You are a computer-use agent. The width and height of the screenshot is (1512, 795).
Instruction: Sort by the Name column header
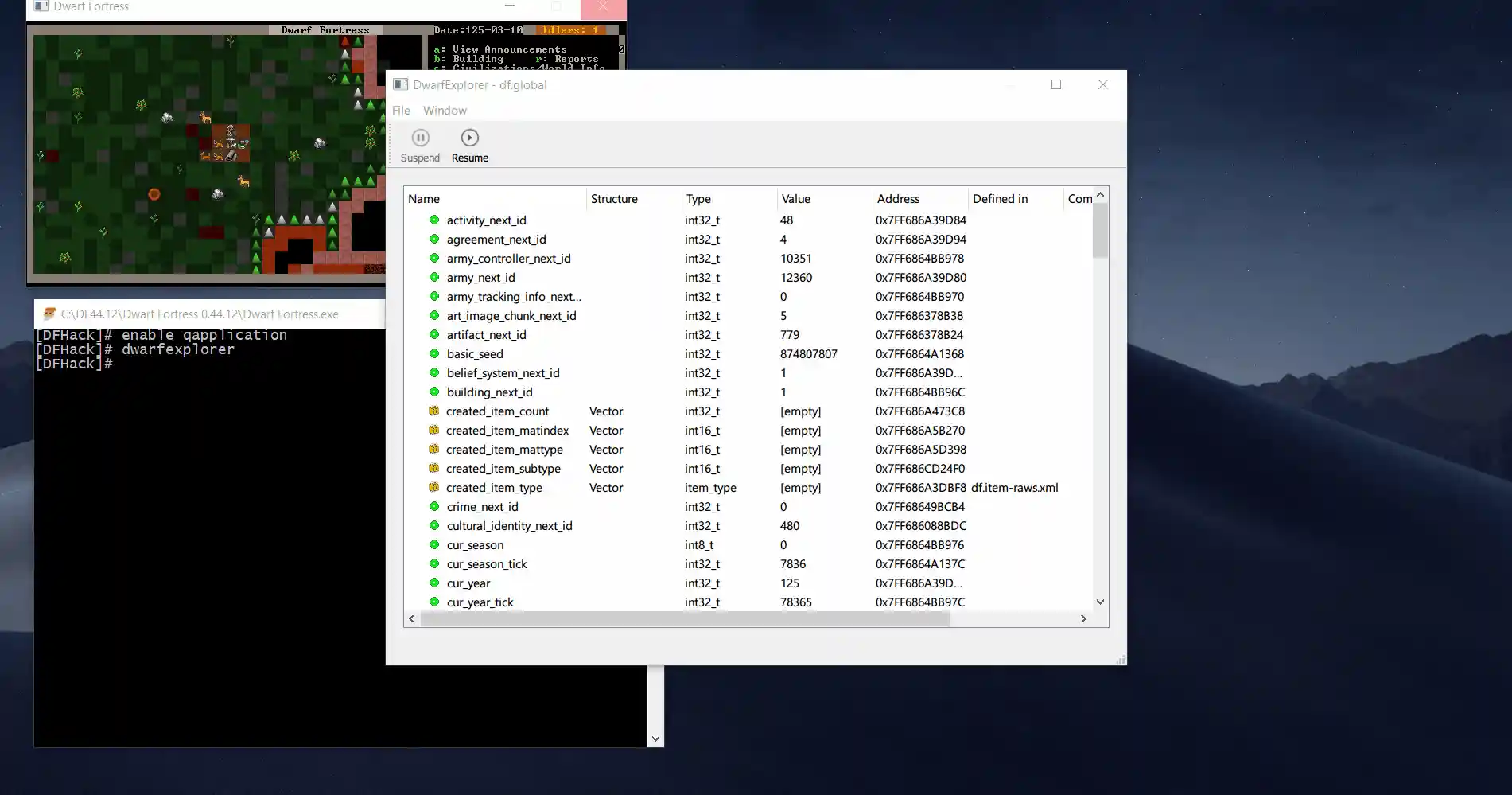pos(424,199)
